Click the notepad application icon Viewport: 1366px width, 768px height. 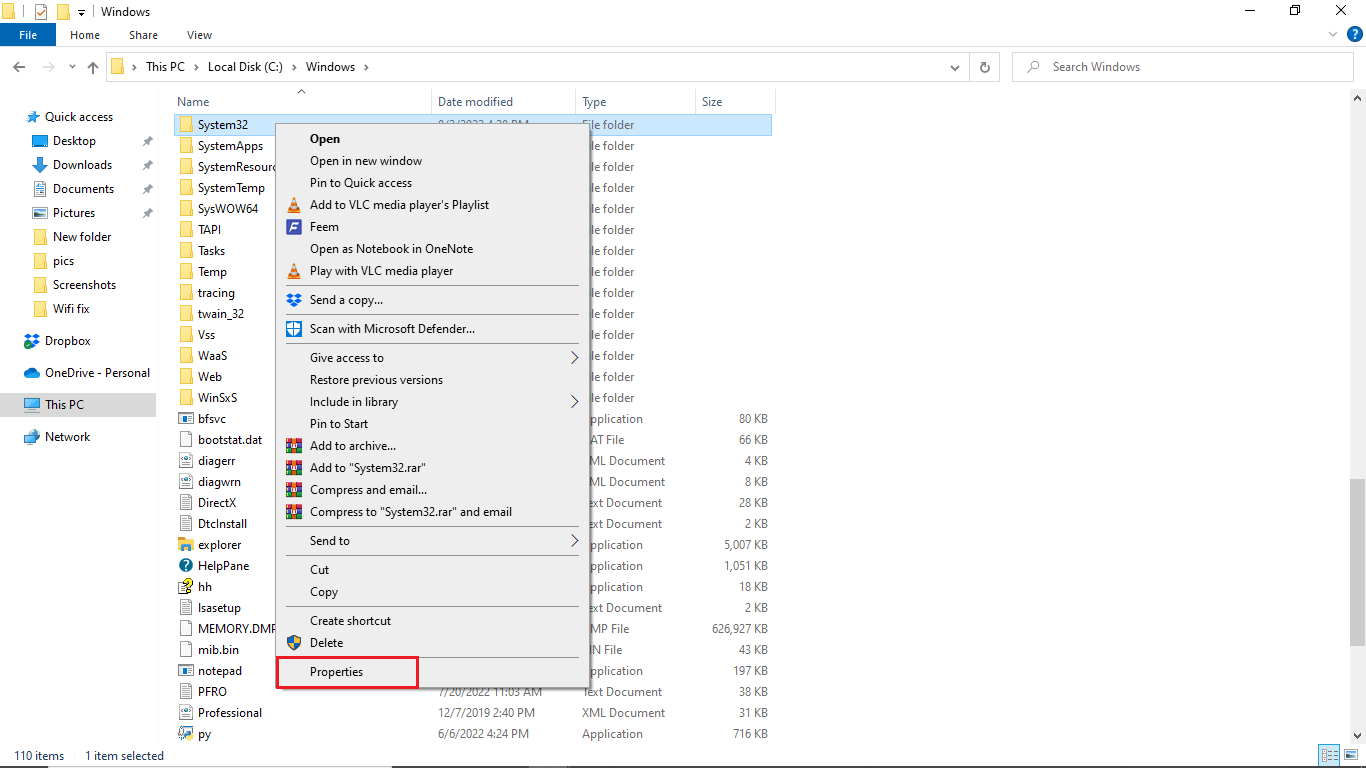pyautogui.click(x=185, y=671)
